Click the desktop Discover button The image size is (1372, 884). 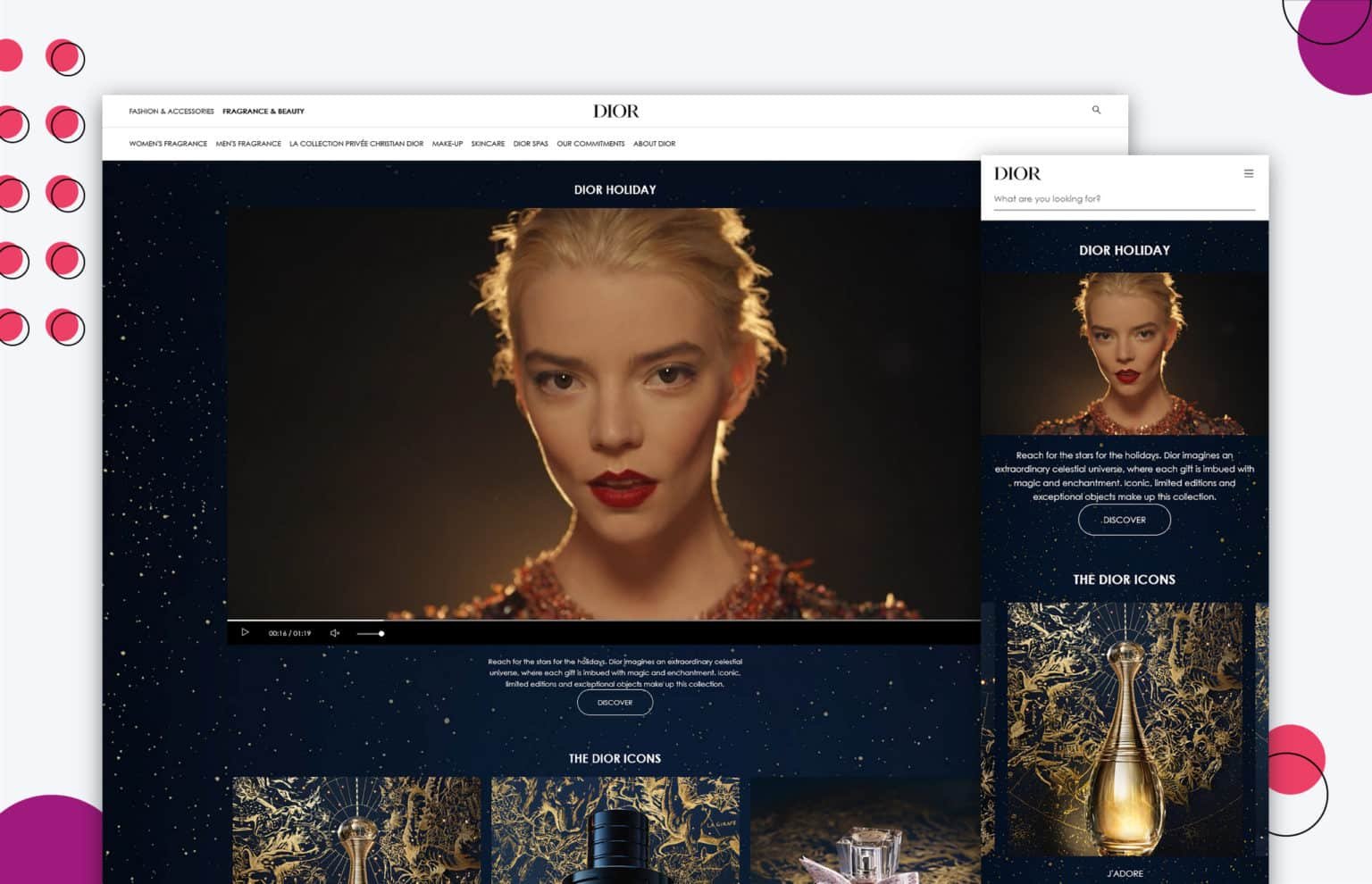click(x=615, y=703)
